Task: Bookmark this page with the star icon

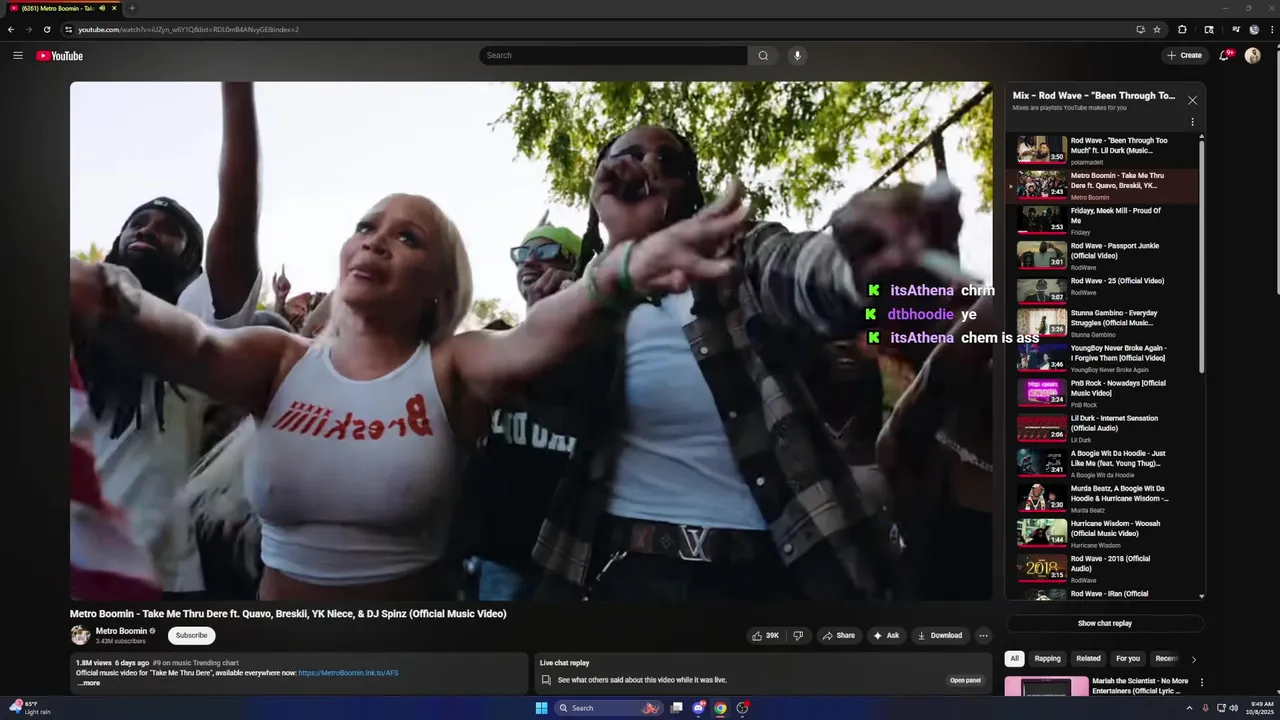Action: [1157, 29]
